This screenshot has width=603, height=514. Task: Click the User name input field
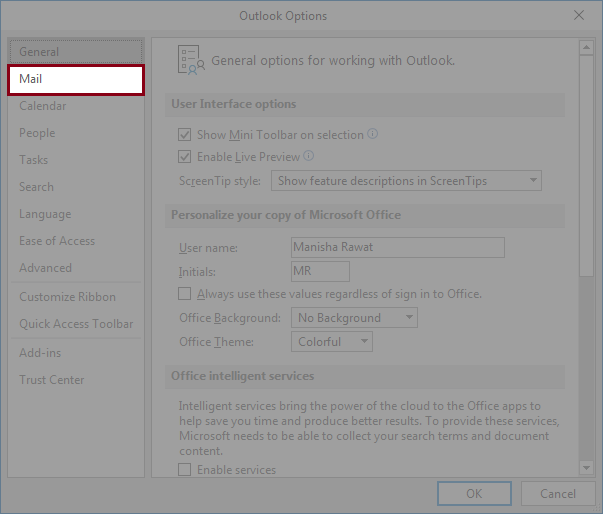click(398, 247)
